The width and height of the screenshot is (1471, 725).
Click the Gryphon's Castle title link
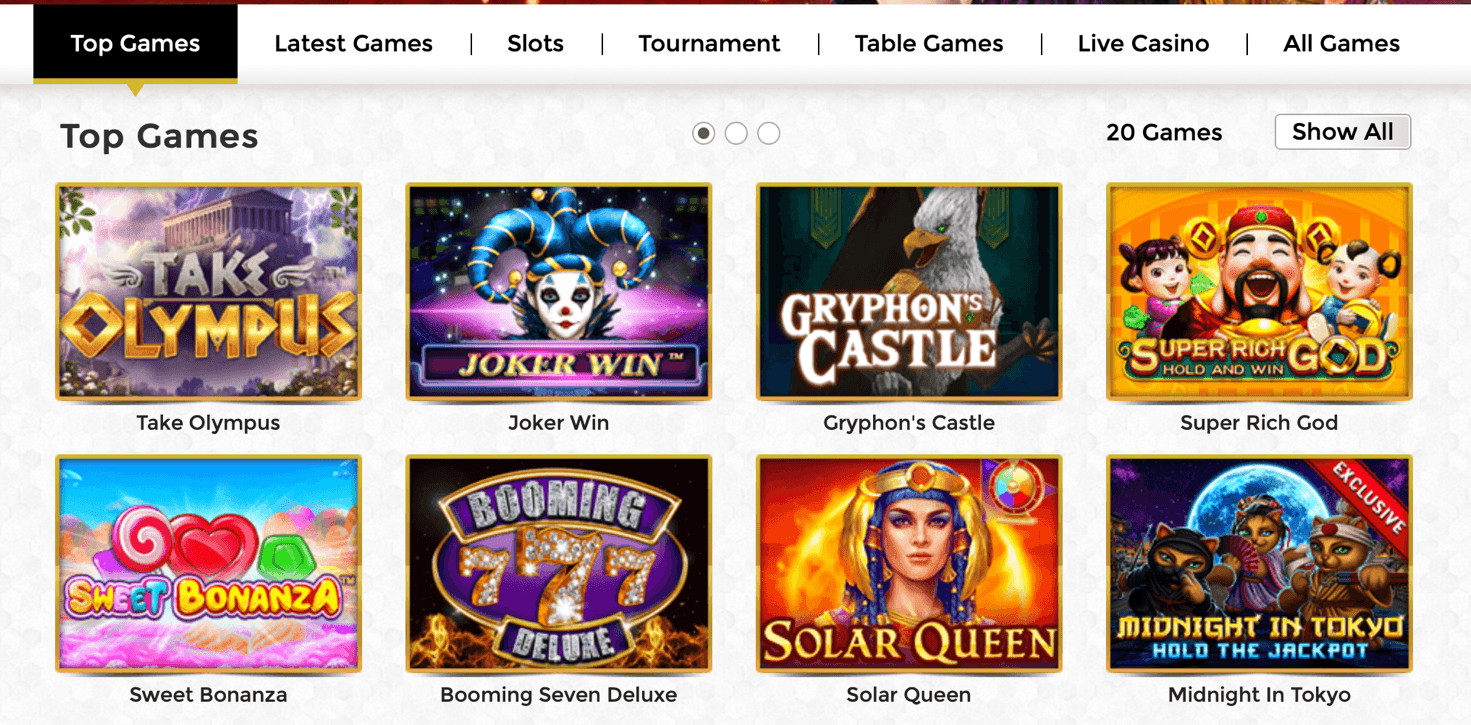pyautogui.click(x=908, y=423)
